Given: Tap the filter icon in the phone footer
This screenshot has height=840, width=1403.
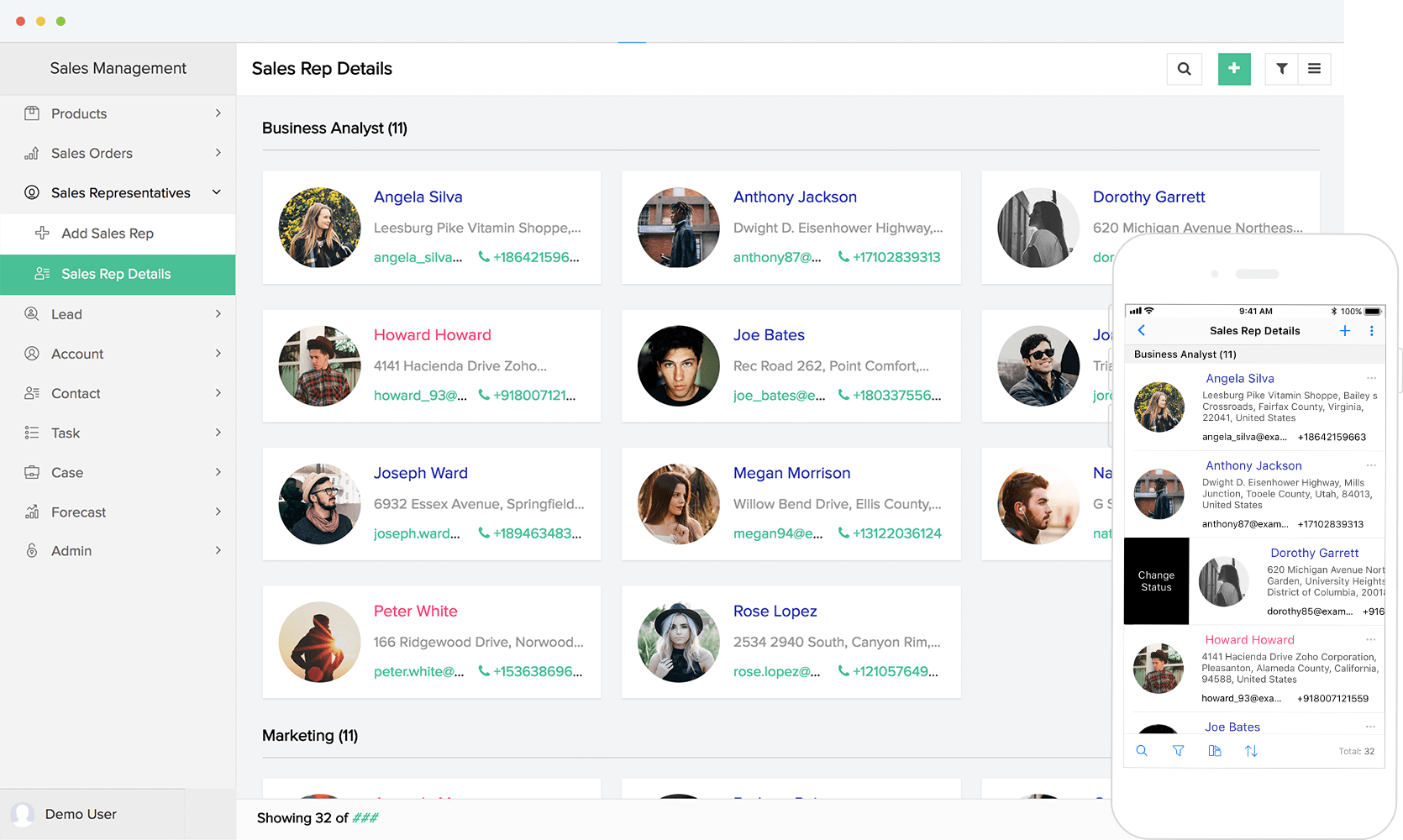Looking at the screenshot, I should [1179, 751].
